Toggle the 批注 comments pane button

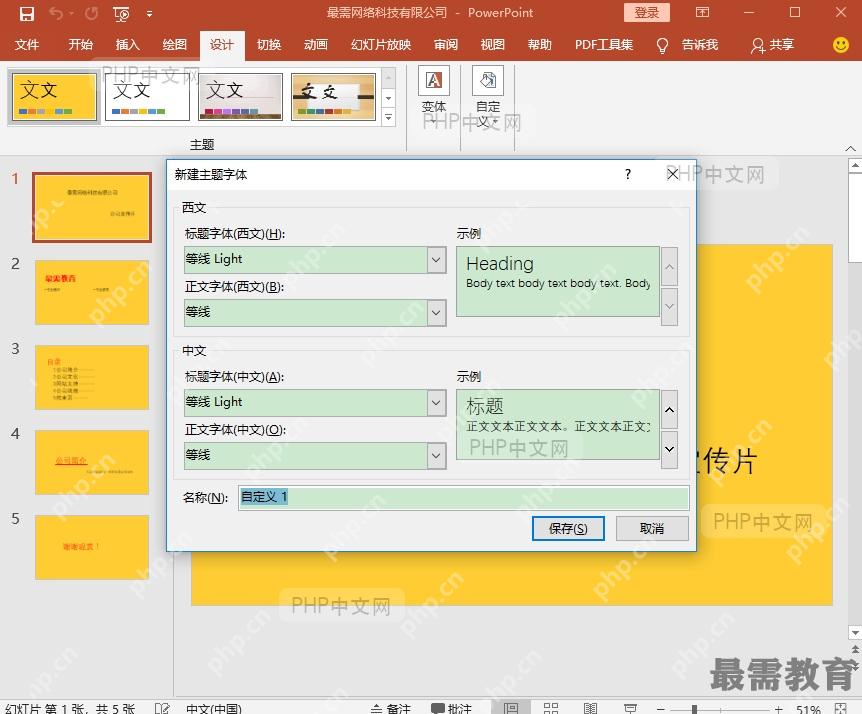pos(451,708)
